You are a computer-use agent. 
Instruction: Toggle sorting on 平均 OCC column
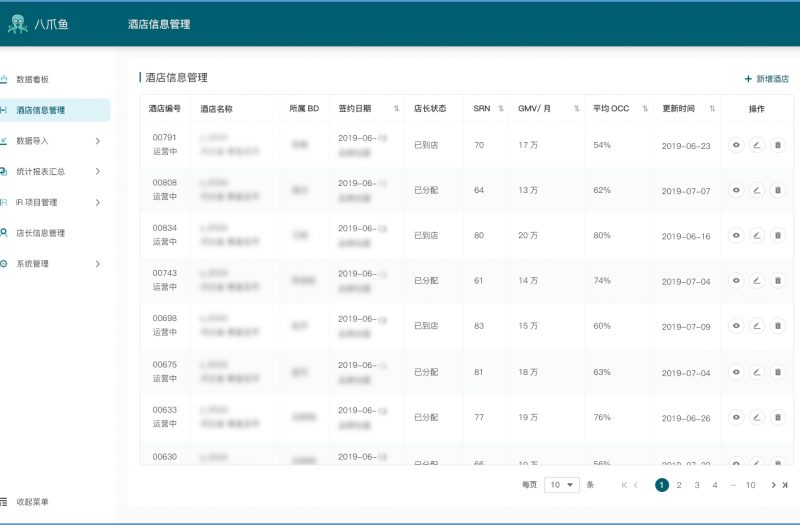click(x=645, y=109)
